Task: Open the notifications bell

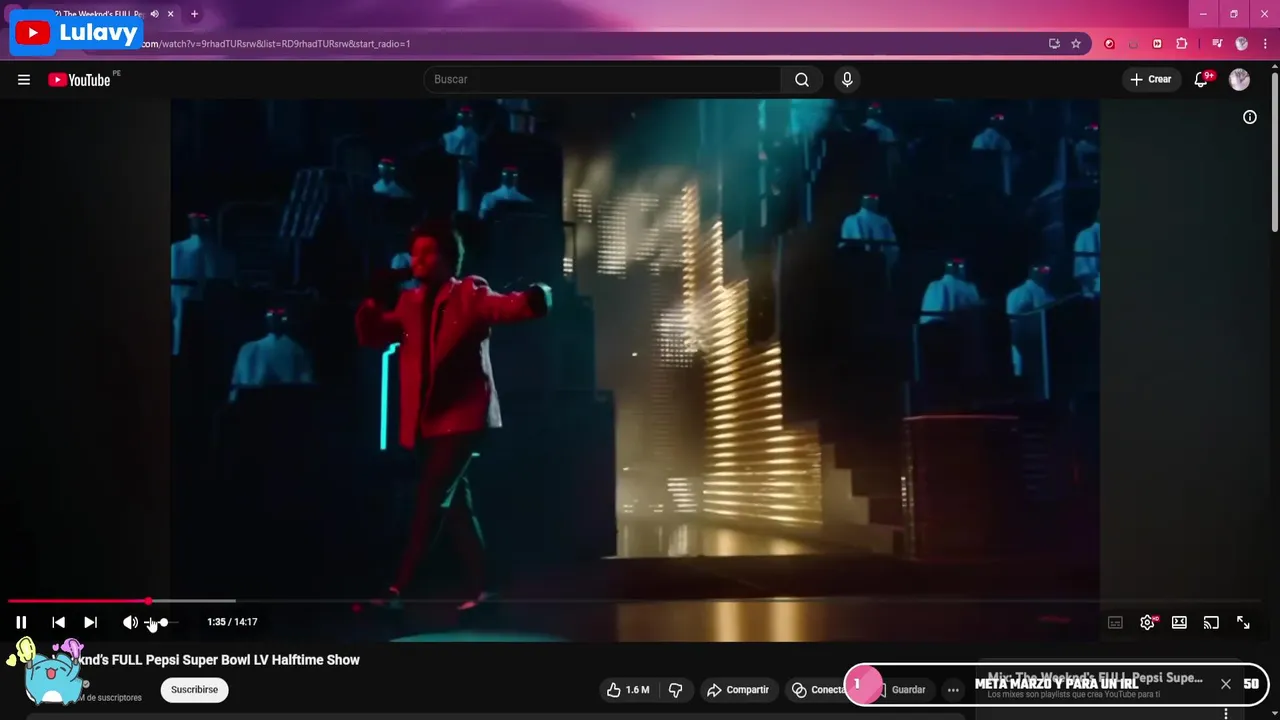Action: pyautogui.click(x=1201, y=79)
